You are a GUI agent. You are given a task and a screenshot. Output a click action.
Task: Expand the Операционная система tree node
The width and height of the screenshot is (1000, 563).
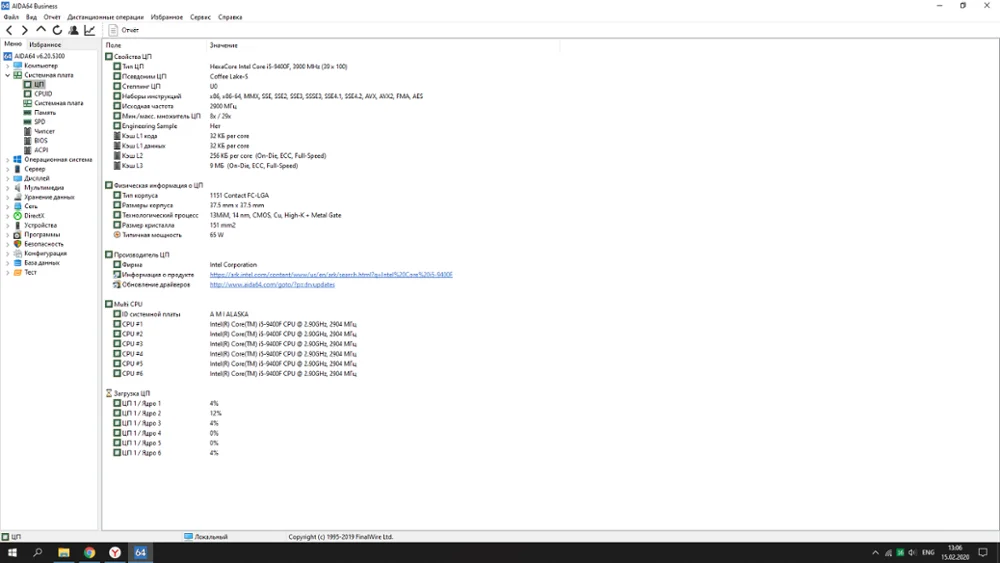click(8, 160)
